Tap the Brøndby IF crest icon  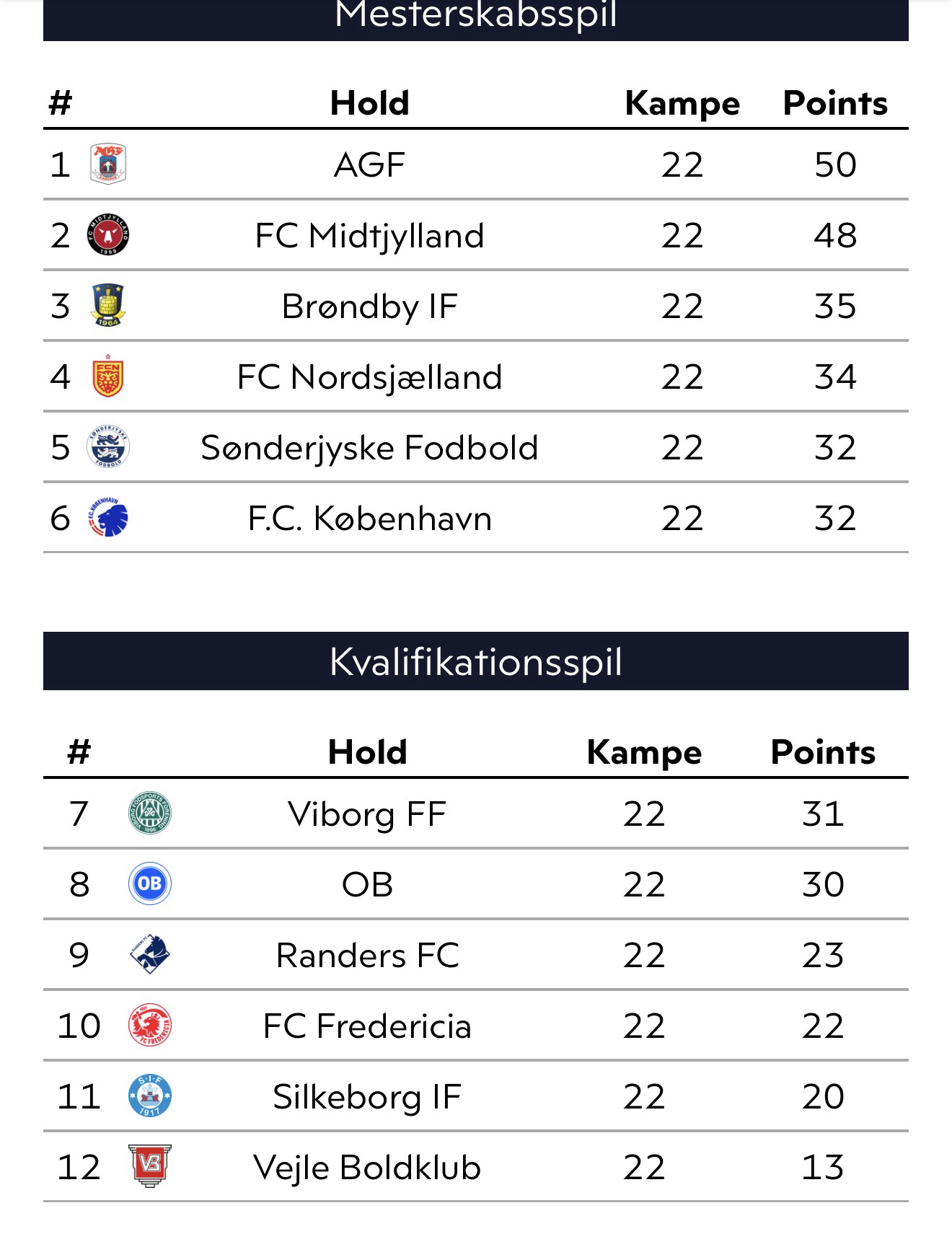click(108, 305)
